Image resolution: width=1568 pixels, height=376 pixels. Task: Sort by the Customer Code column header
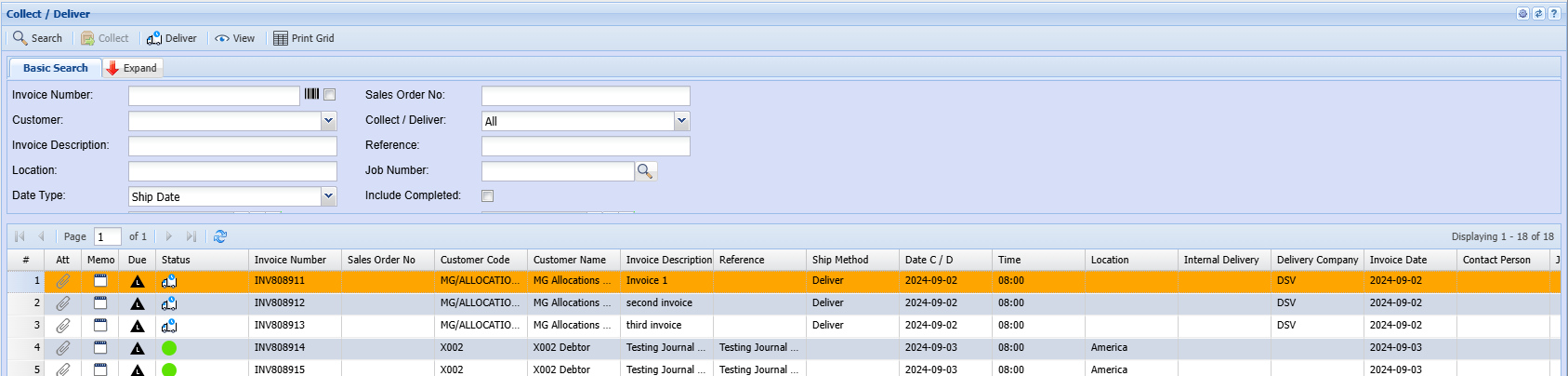[481, 260]
